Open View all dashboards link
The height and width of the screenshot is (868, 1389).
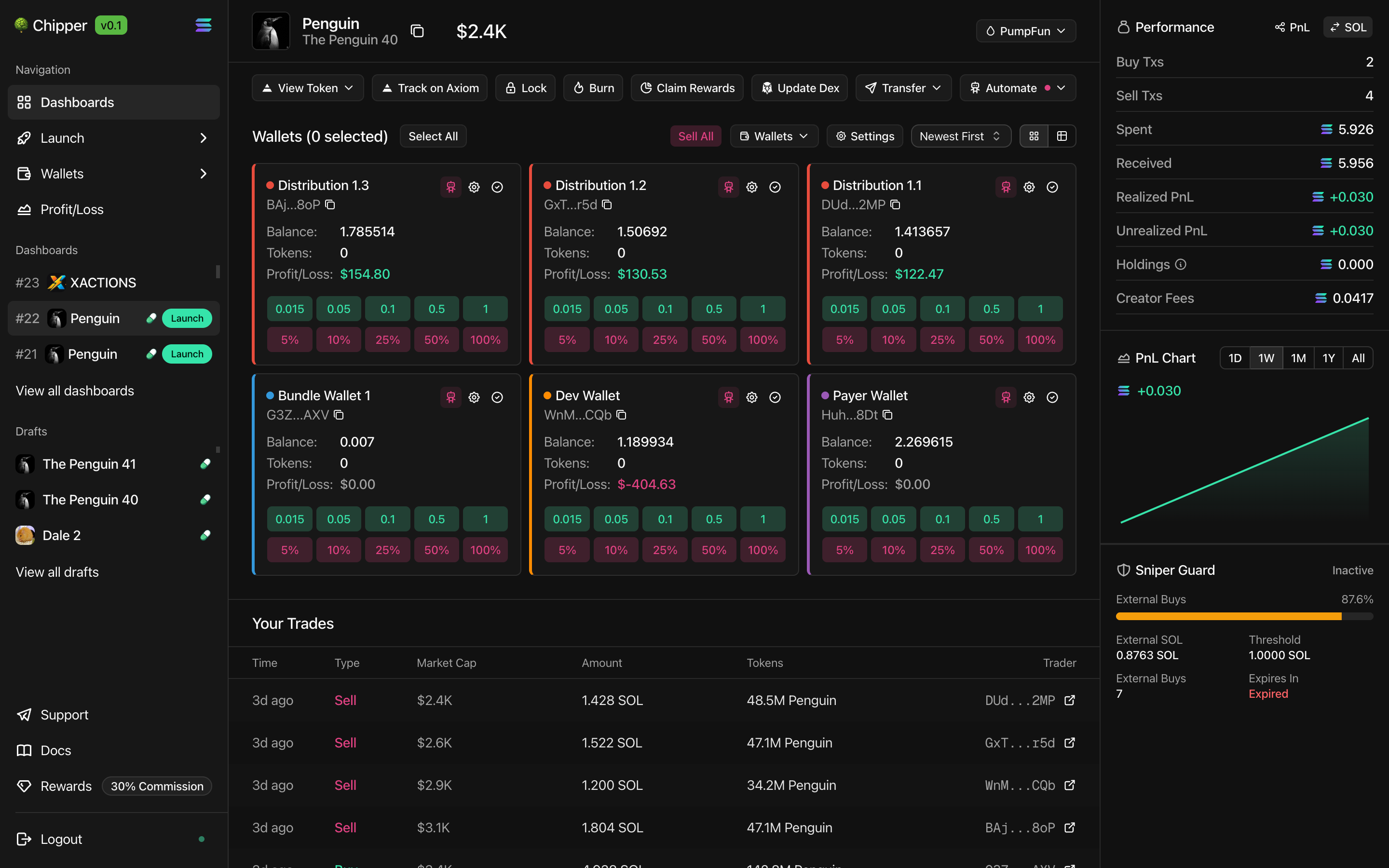tap(75, 391)
